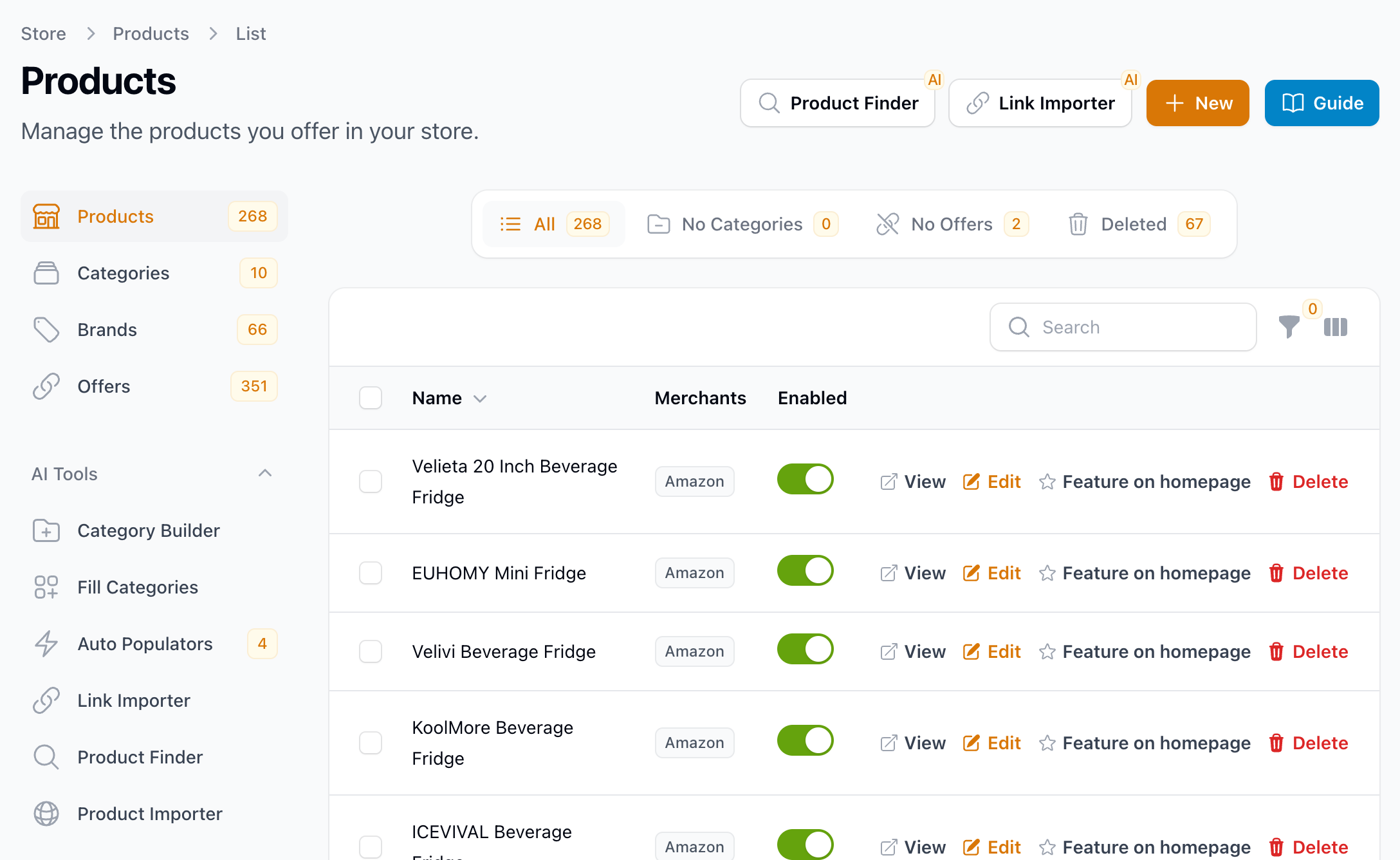Open Product Finder in AI Tools sidebar
The width and height of the screenshot is (1400, 860).
point(154,757)
